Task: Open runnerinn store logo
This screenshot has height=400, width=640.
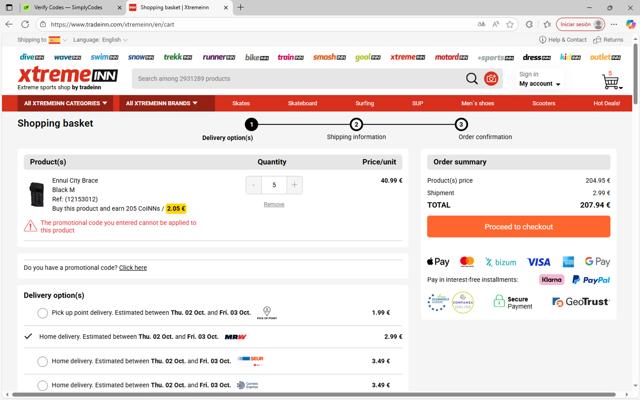Action: (219, 57)
